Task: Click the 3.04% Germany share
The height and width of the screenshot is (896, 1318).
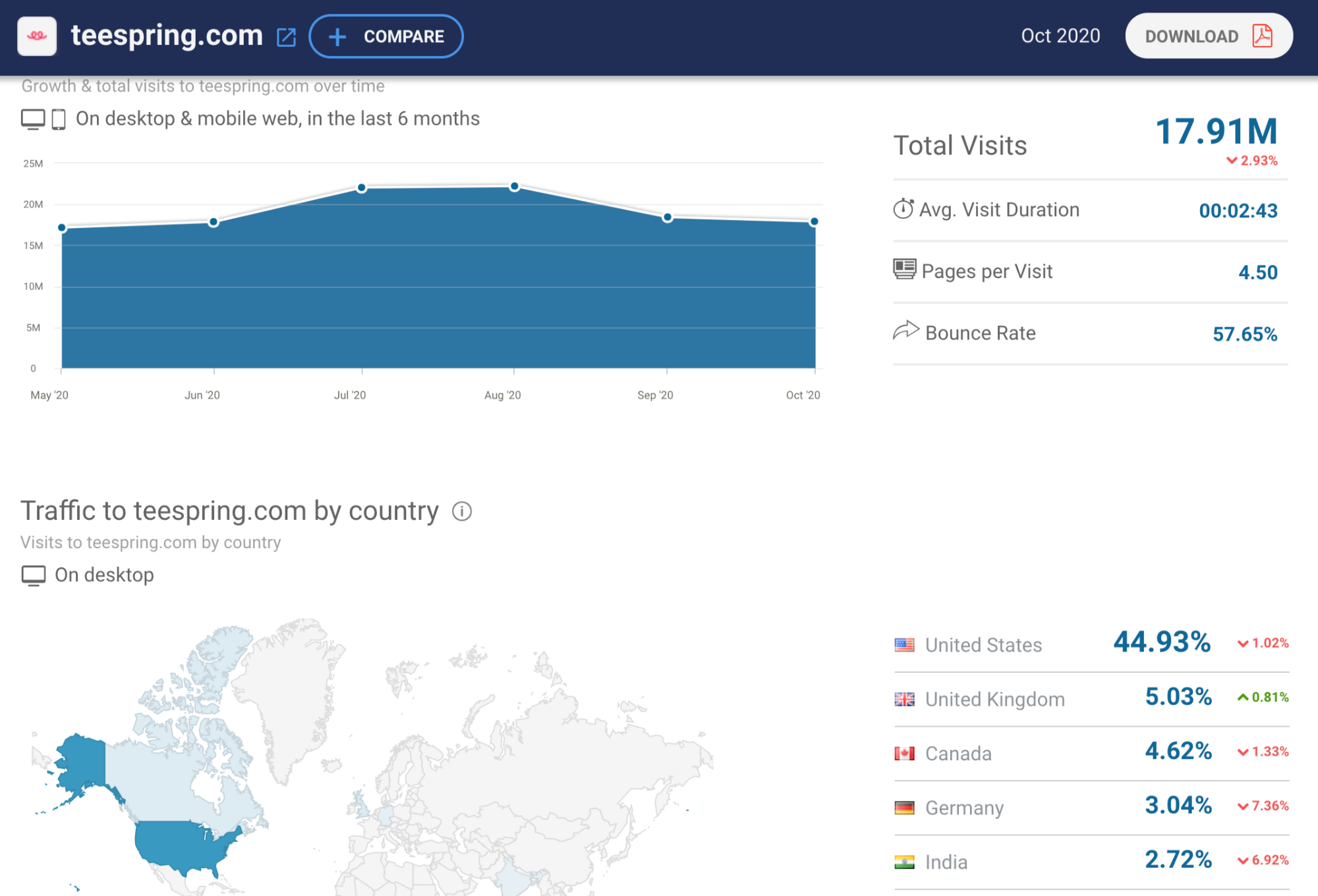Action: [1178, 805]
